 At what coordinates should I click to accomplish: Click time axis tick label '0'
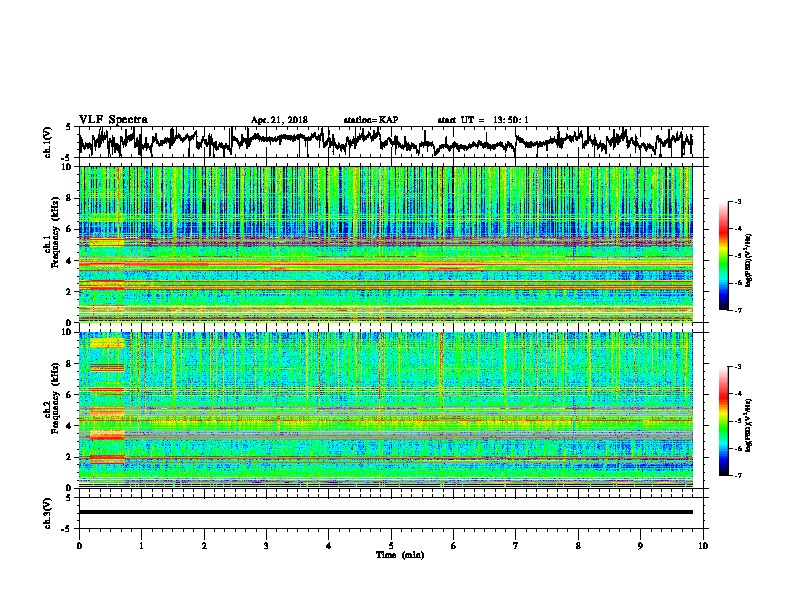coord(79,546)
